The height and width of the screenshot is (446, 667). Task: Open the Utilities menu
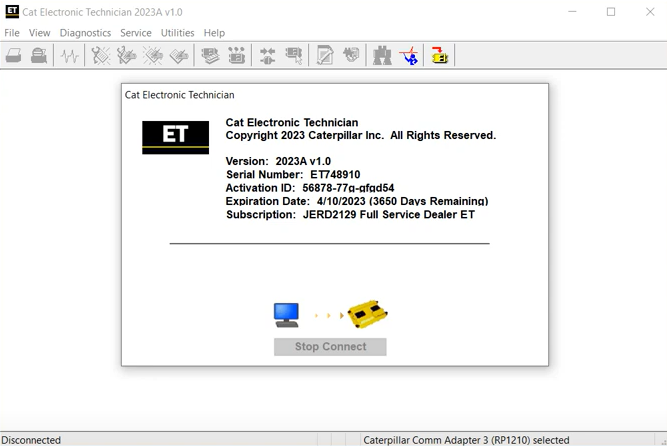coord(177,33)
